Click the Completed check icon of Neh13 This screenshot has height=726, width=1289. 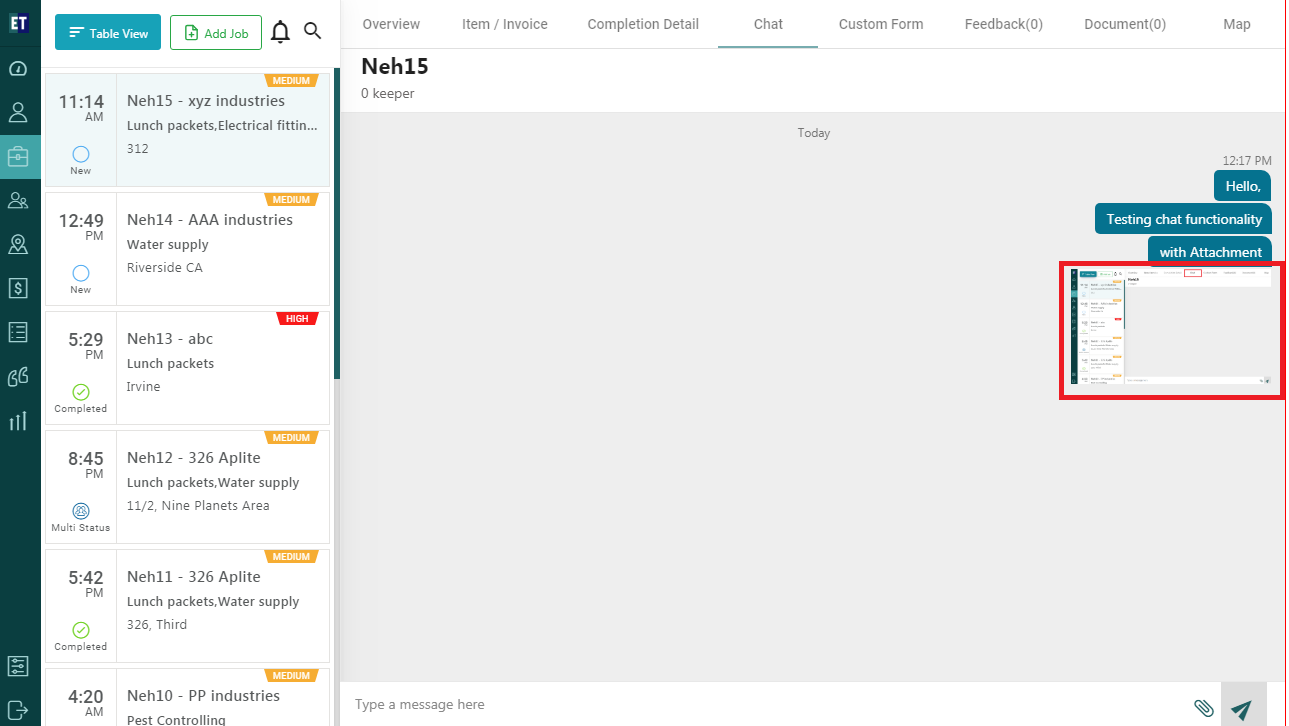pos(81,392)
